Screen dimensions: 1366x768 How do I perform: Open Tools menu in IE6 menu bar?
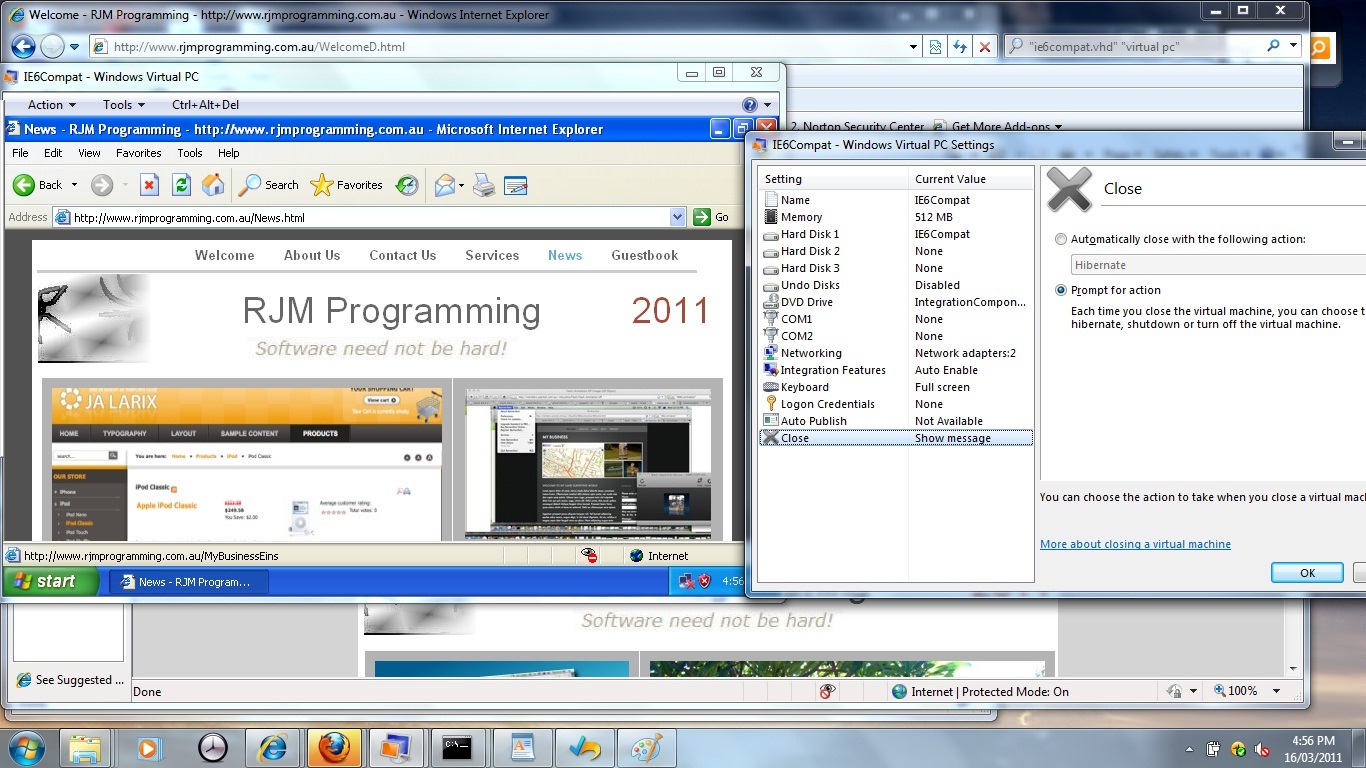tap(190, 153)
